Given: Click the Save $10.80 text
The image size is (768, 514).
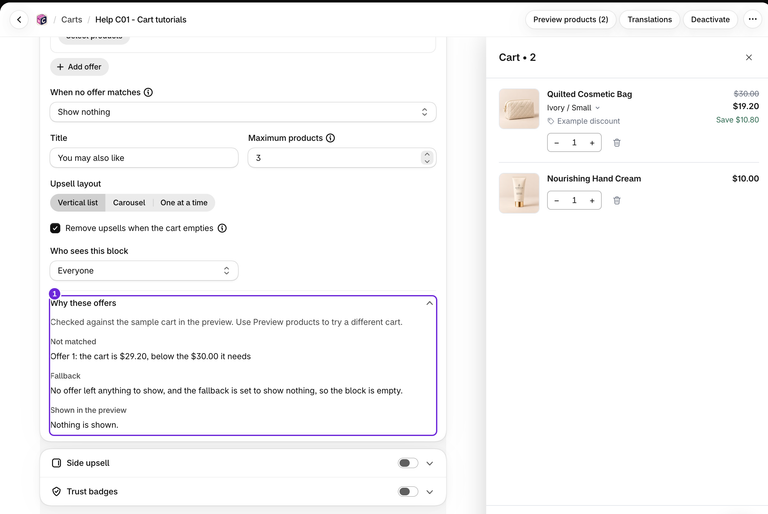Looking at the screenshot, I should (x=737, y=120).
